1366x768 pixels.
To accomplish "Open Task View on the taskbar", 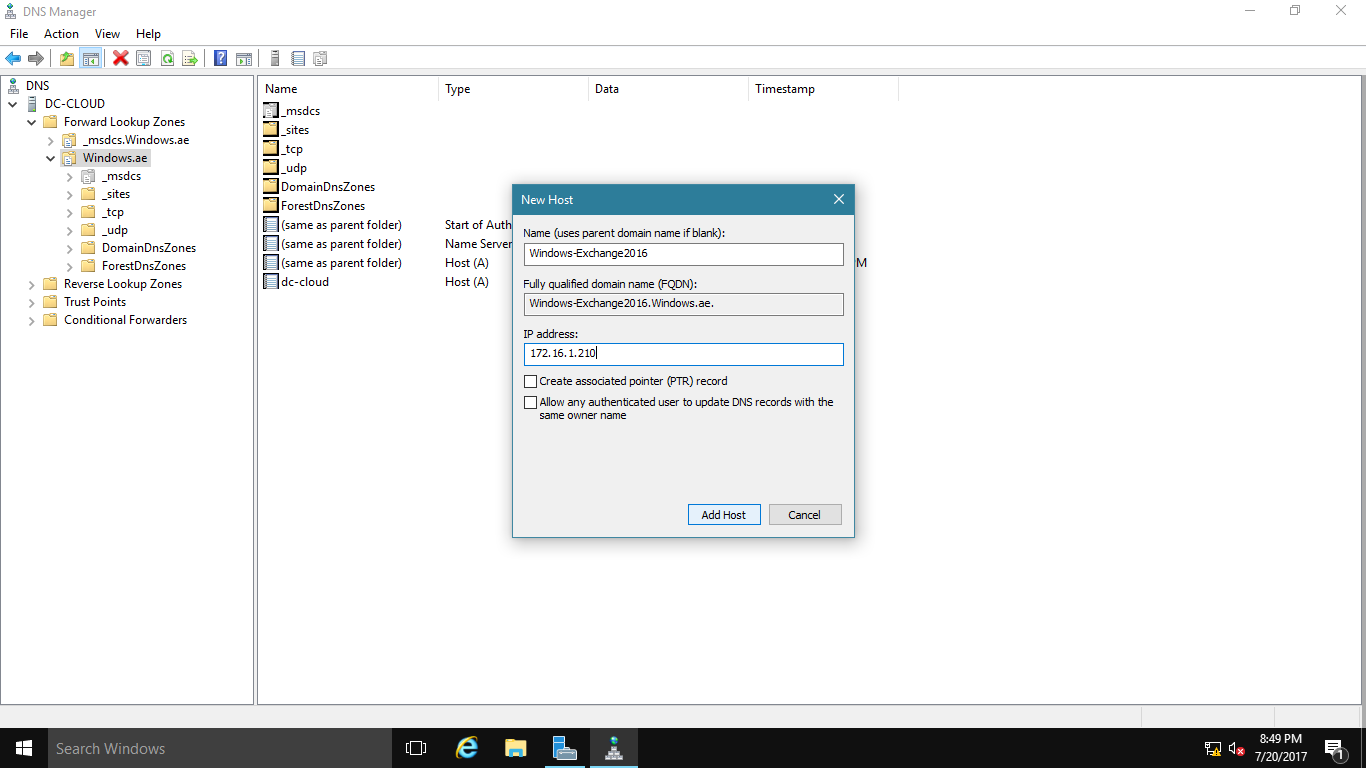I will click(x=416, y=748).
